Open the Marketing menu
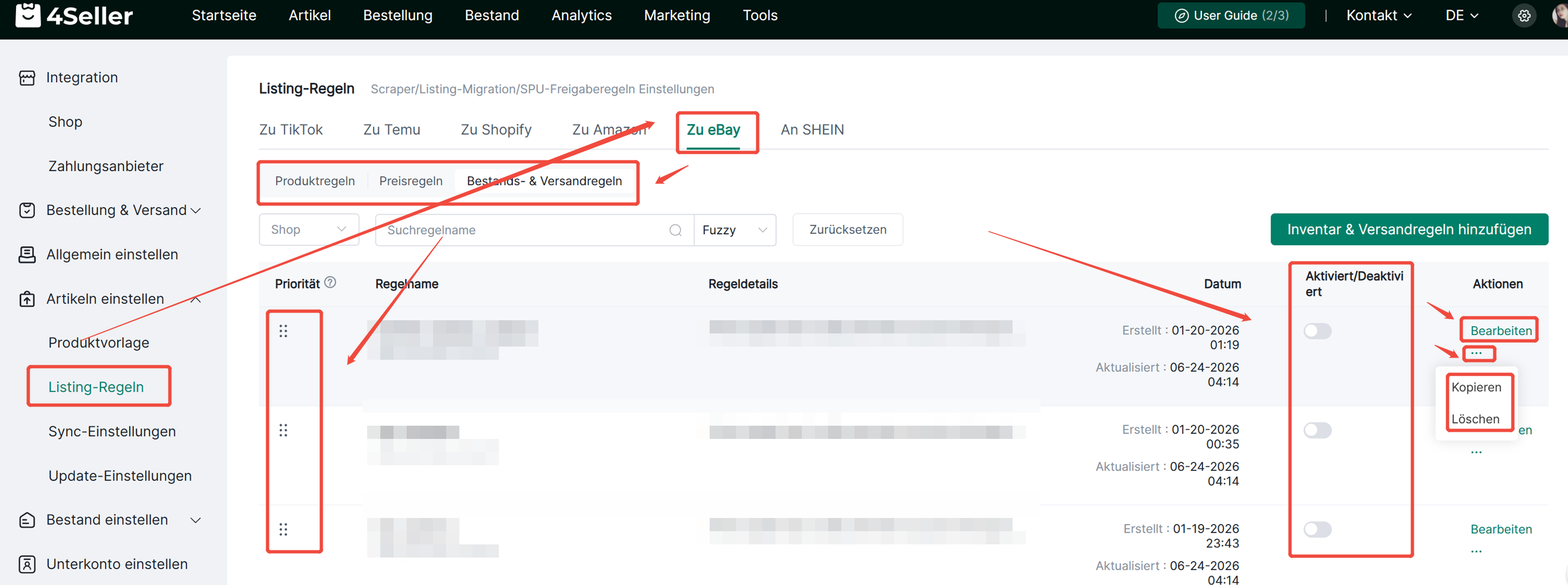Screen dimensions: 1568x585 pos(677,16)
